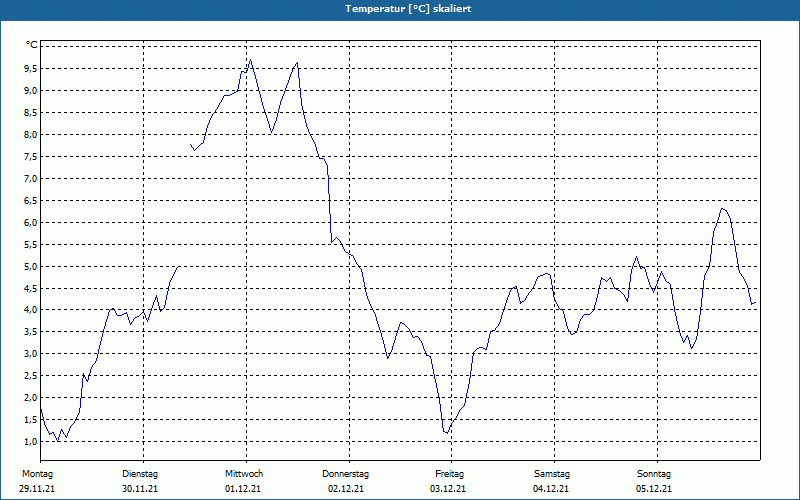Screen dimensions: 800x500
Task: Click the Samstag day label
Action: (552, 474)
